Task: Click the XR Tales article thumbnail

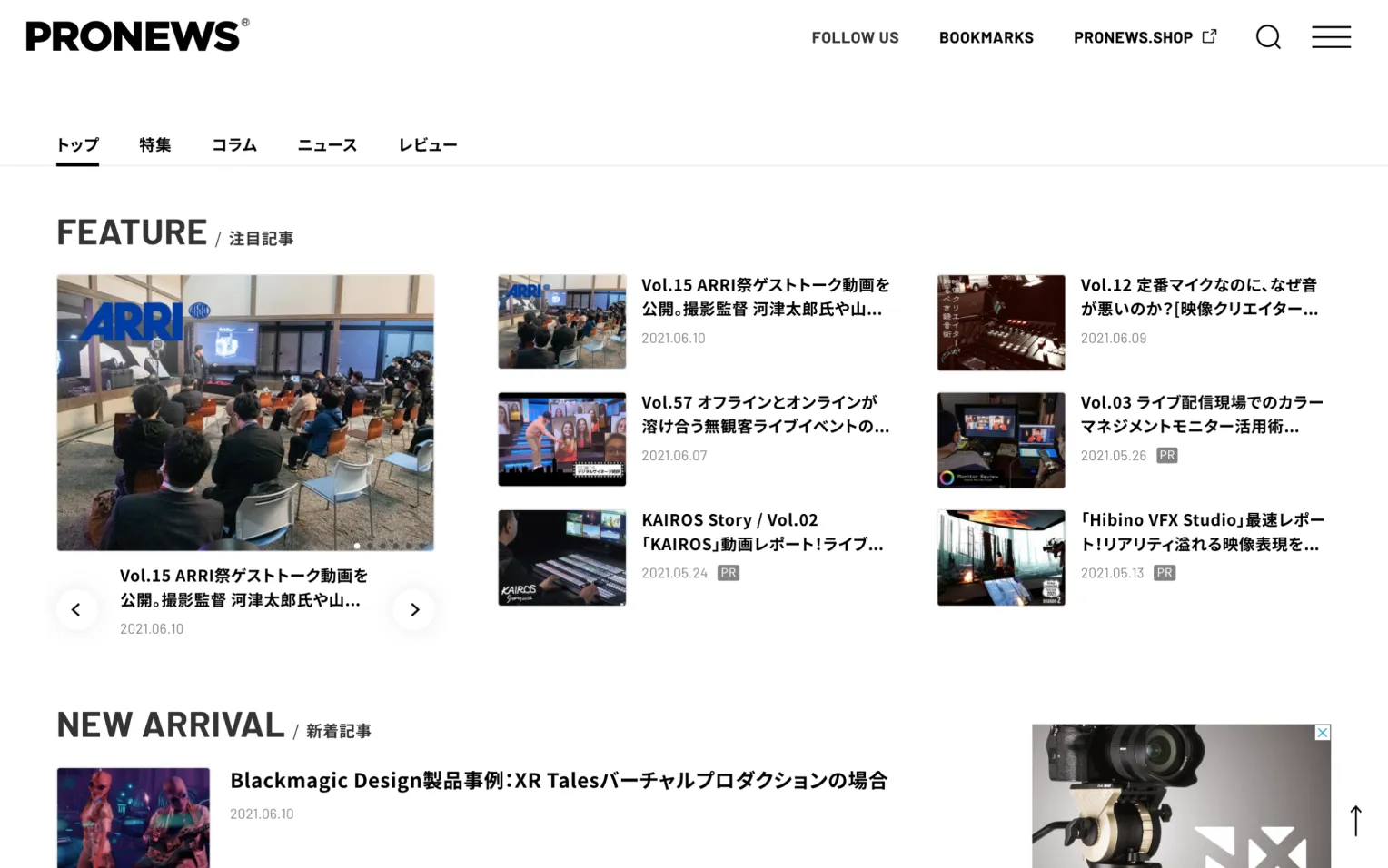Action: pos(134,818)
